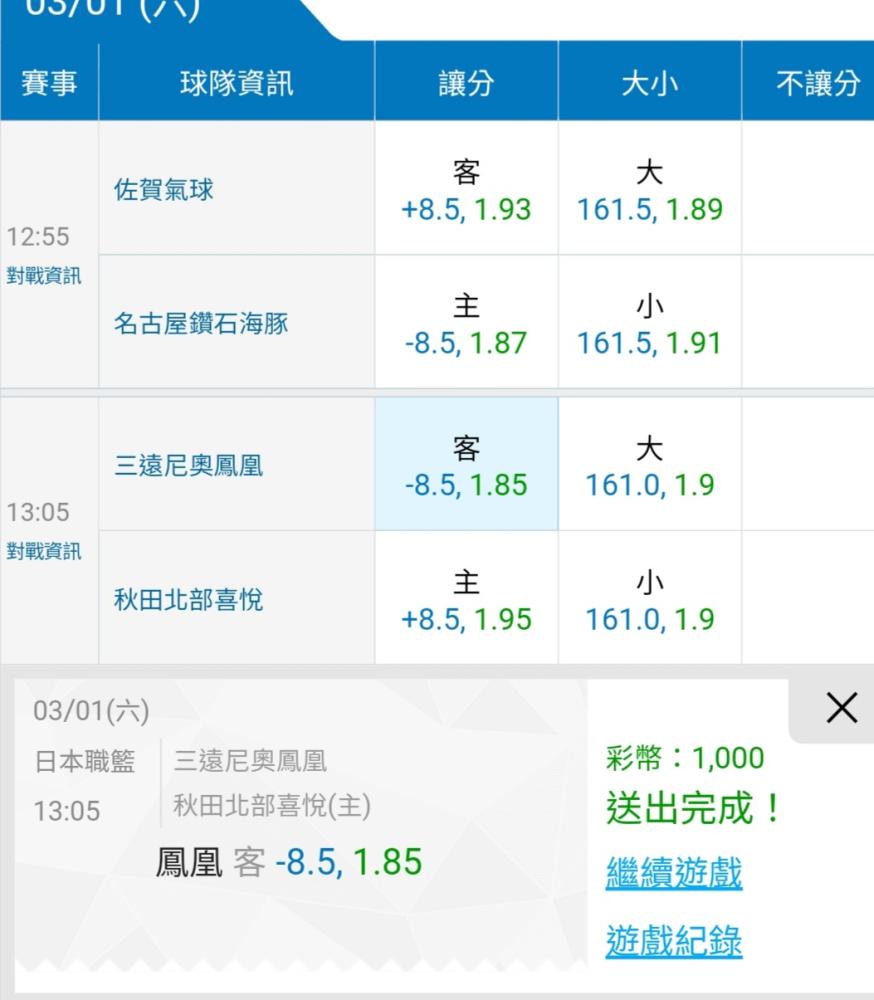The image size is (874, 1000).
Task: Click 不讓分 column header
Action: [816, 83]
